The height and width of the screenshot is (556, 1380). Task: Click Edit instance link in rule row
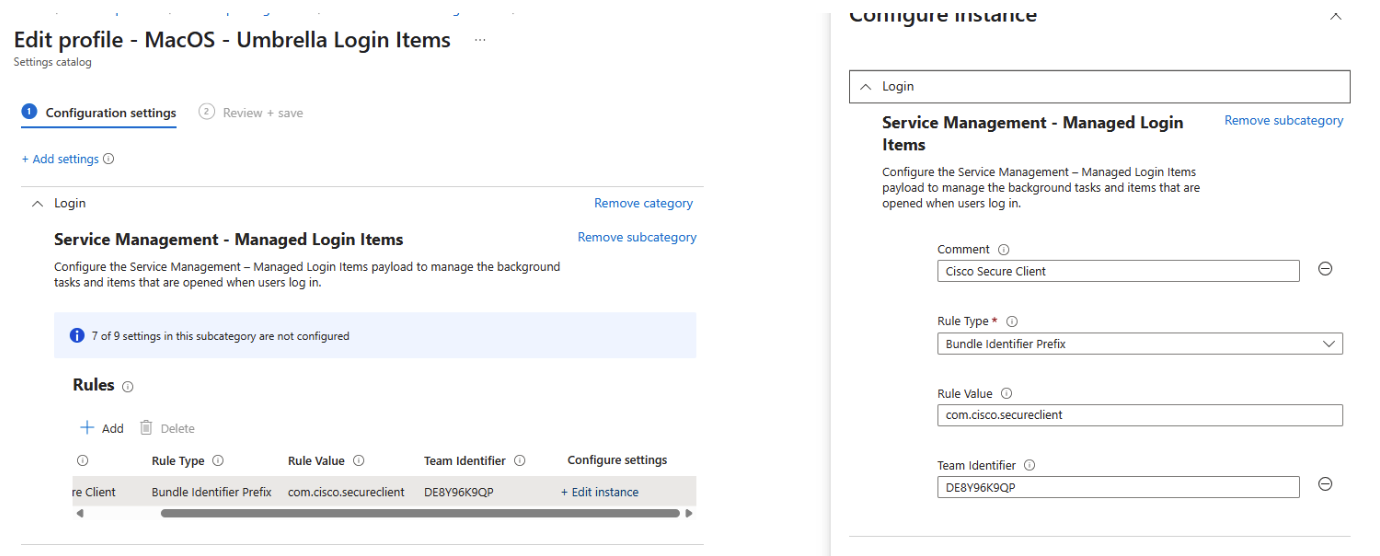pyautogui.click(x=600, y=492)
